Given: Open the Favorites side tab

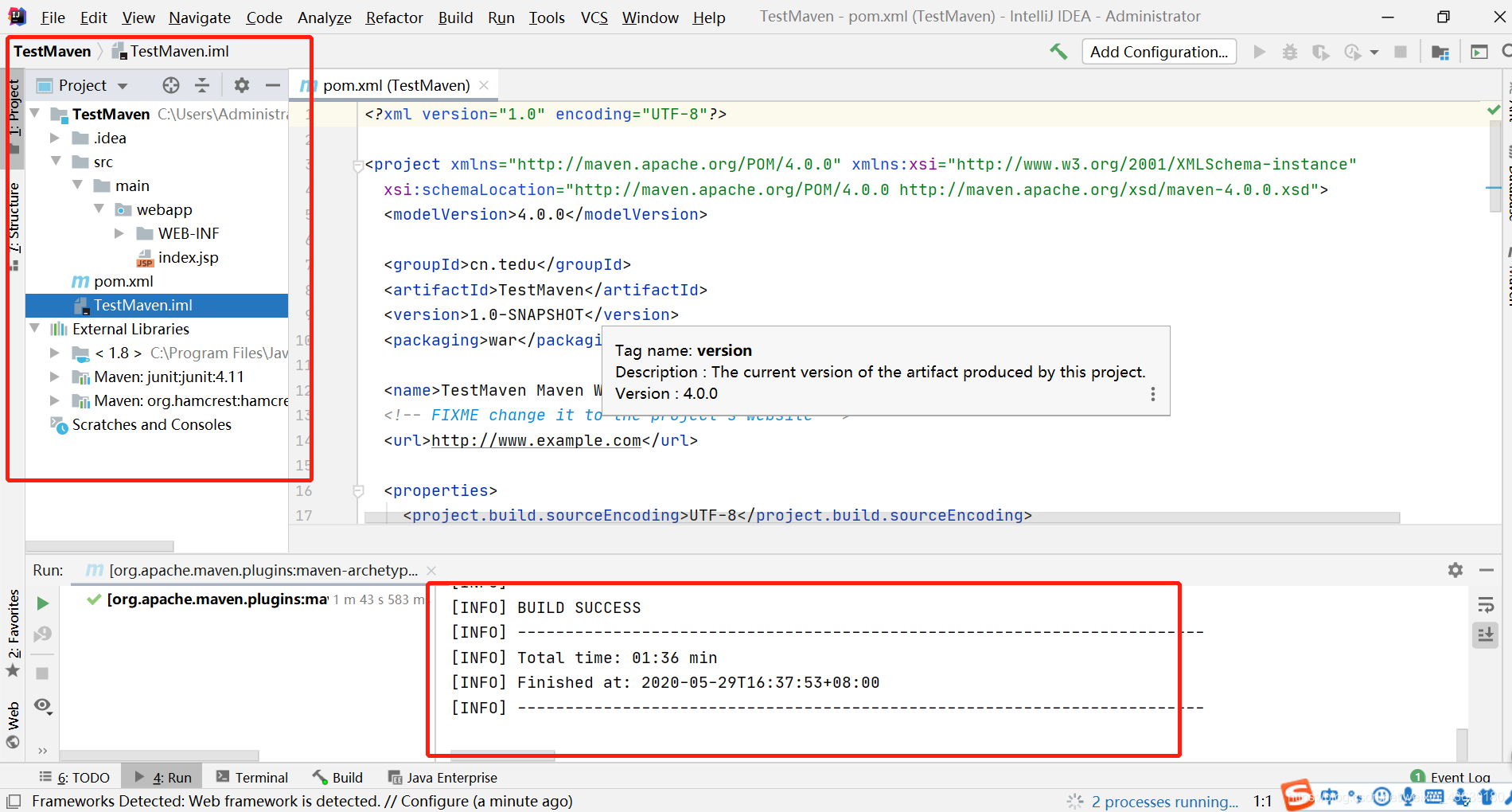Looking at the screenshot, I should [x=14, y=633].
